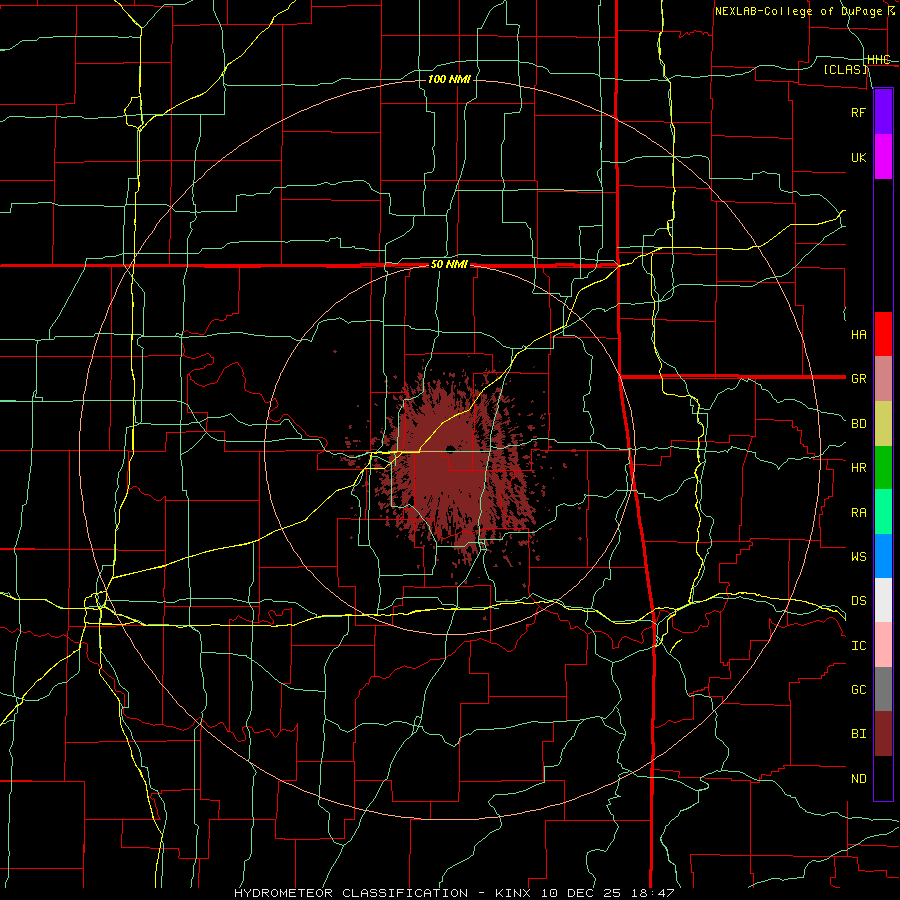Click the GR legend label
900x900 pixels.
858,379
